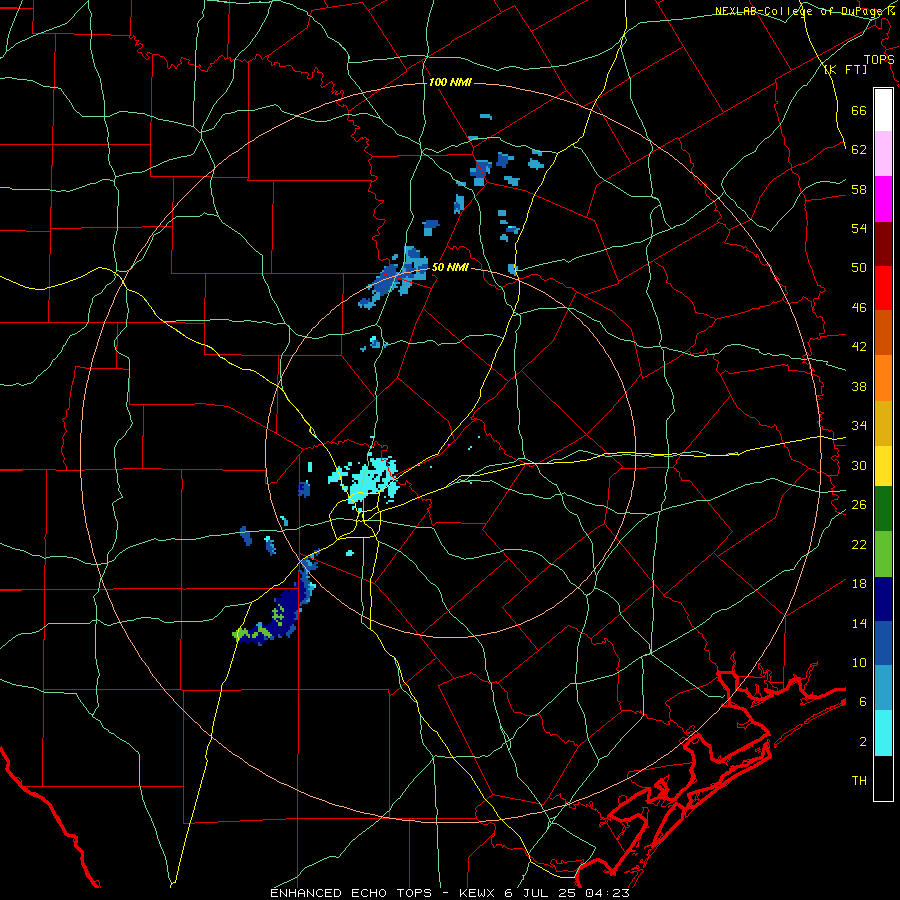This screenshot has width=900, height=900.
Task: Click the legend value 50
Action: (x=859, y=267)
